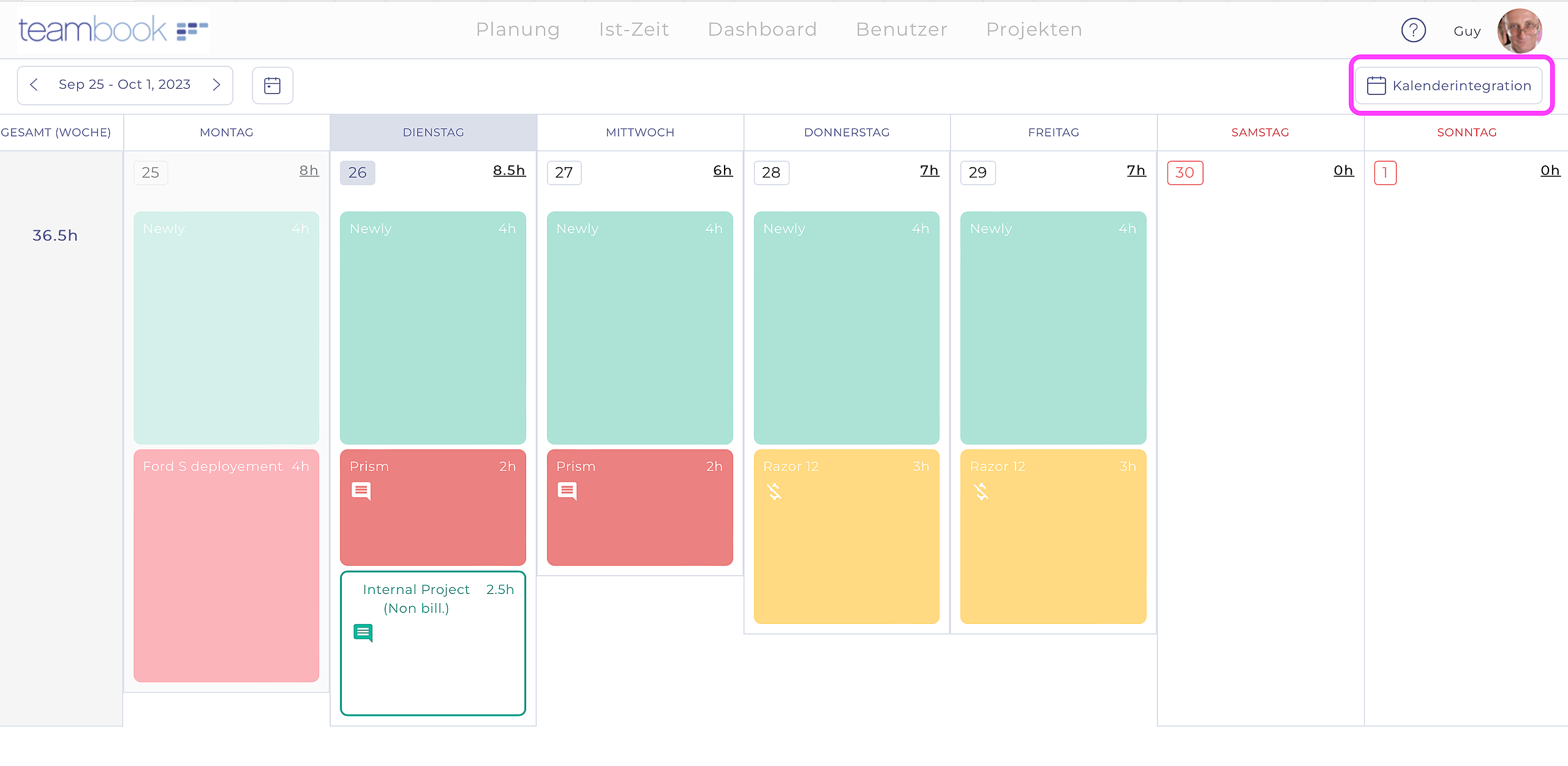Click Thursday's 7h total link

click(x=929, y=170)
